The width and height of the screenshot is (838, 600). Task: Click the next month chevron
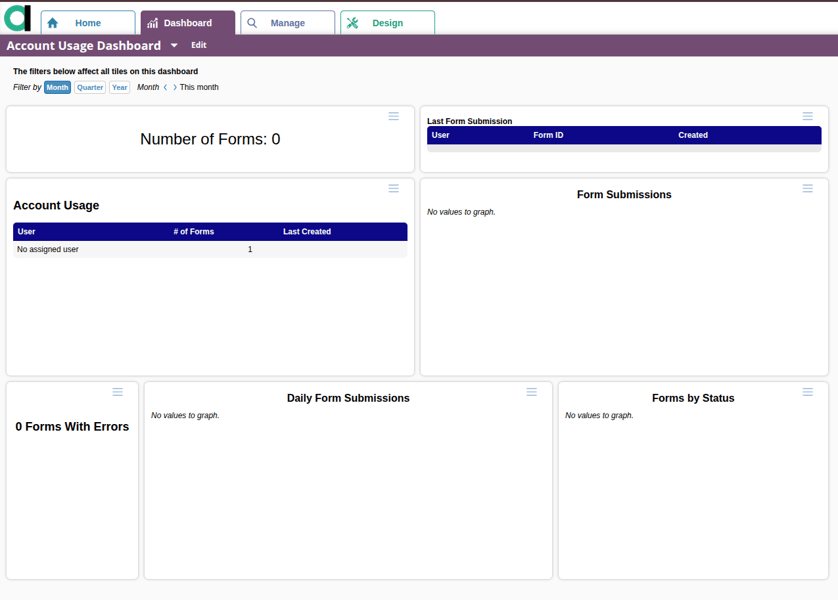pos(175,87)
